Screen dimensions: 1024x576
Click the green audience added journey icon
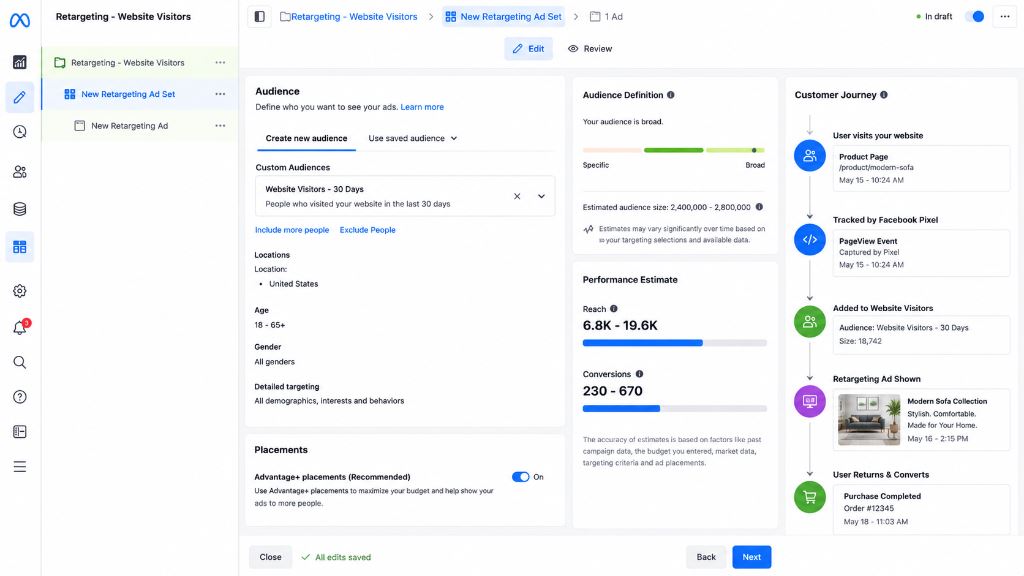click(x=810, y=322)
